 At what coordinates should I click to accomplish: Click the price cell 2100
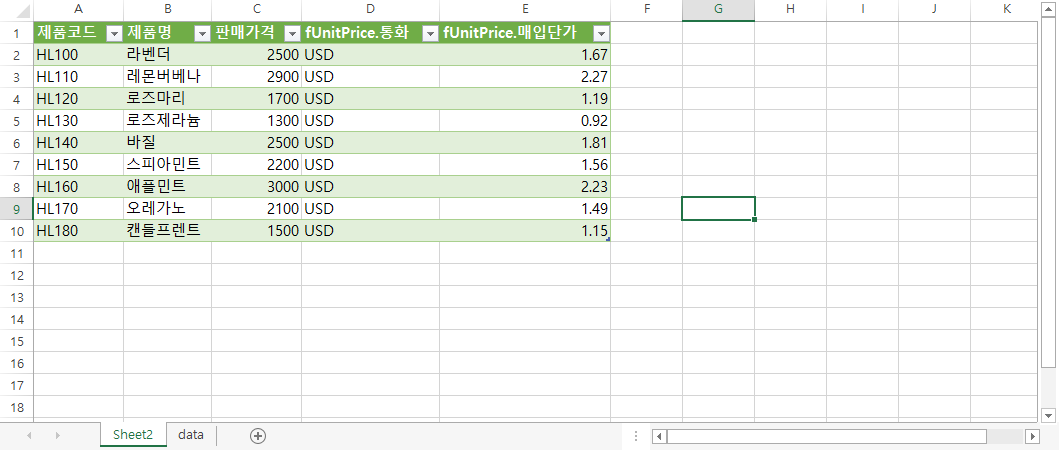[257, 209]
